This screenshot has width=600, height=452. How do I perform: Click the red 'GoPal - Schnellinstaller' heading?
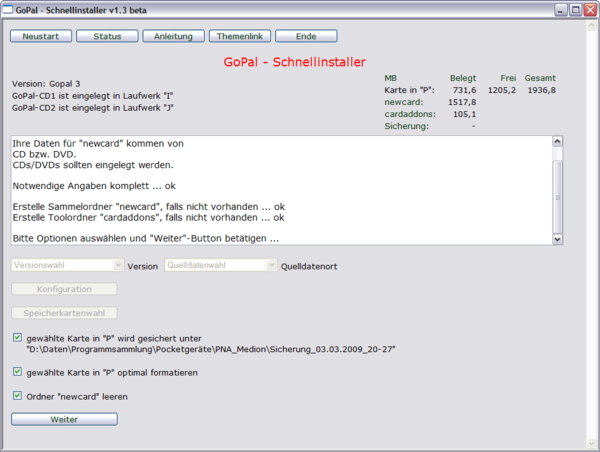[x=294, y=62]
